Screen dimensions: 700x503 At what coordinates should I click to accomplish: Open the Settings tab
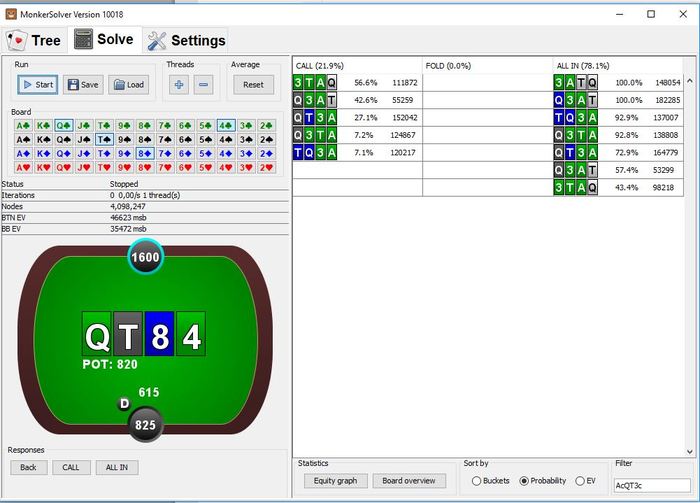(x=187, y=40)
